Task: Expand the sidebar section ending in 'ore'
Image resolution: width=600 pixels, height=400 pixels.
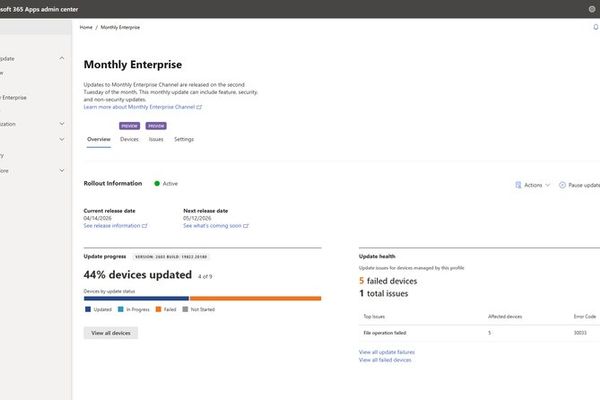Action: pos(62,170)
